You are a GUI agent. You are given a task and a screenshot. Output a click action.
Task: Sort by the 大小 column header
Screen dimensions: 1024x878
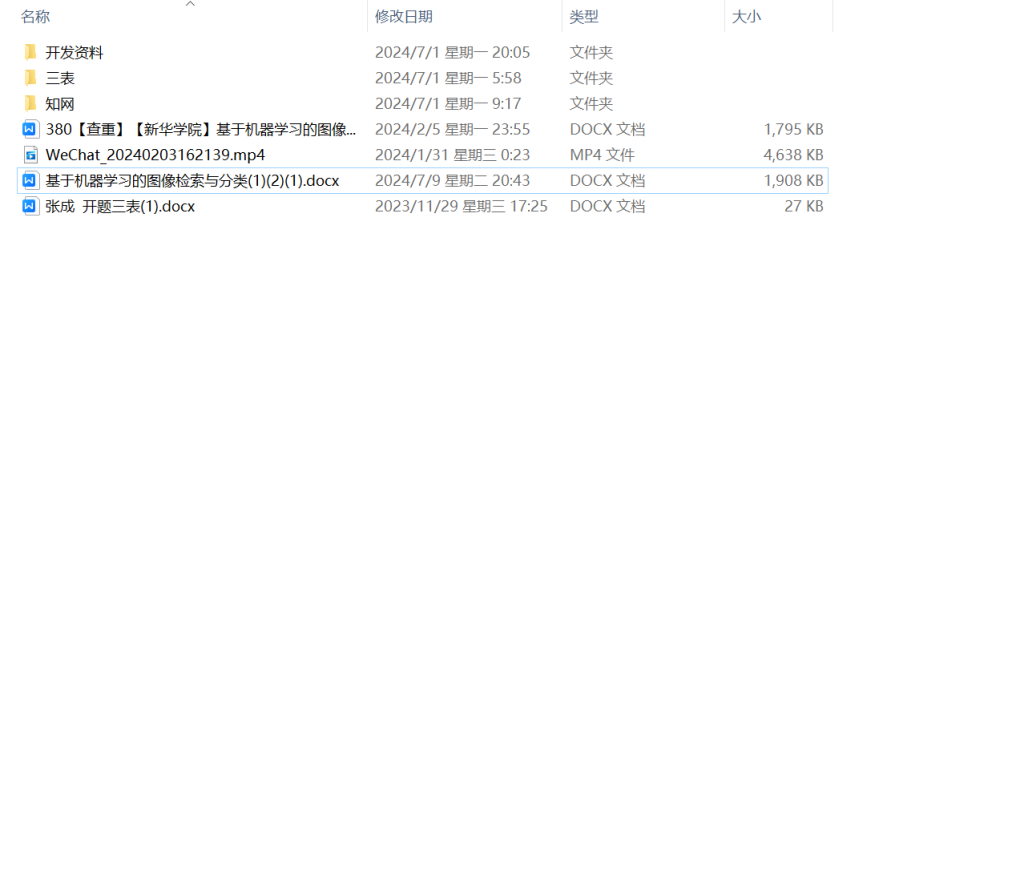click(x=746, y=17)
